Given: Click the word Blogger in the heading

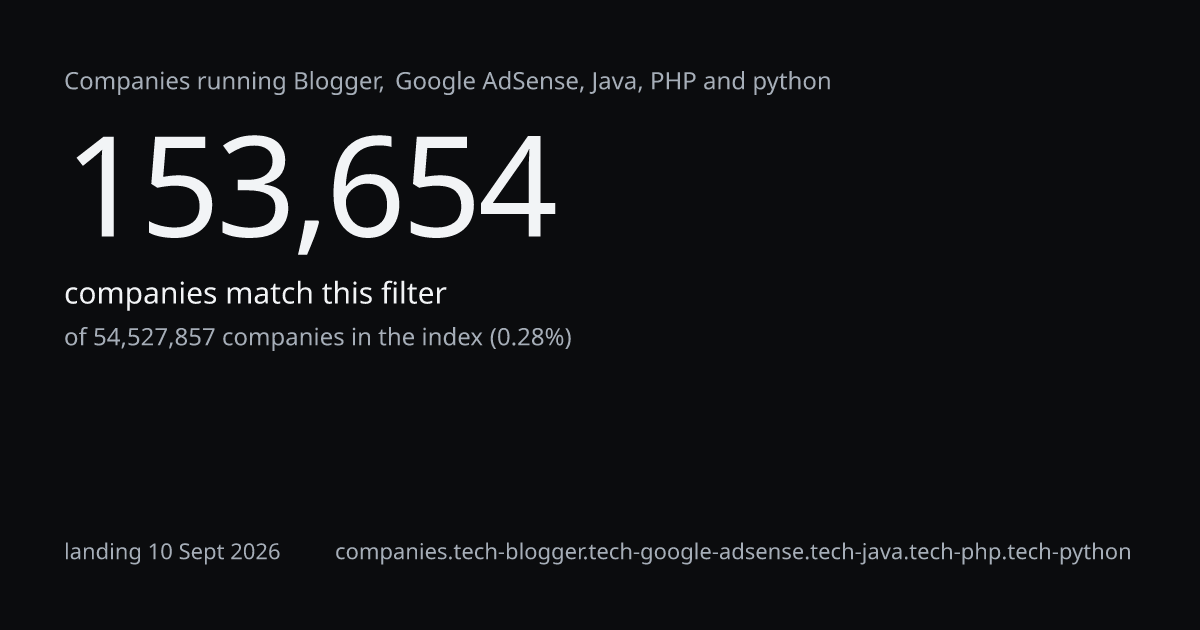Looking at the screenshot, I should click(x=338, y=82).
